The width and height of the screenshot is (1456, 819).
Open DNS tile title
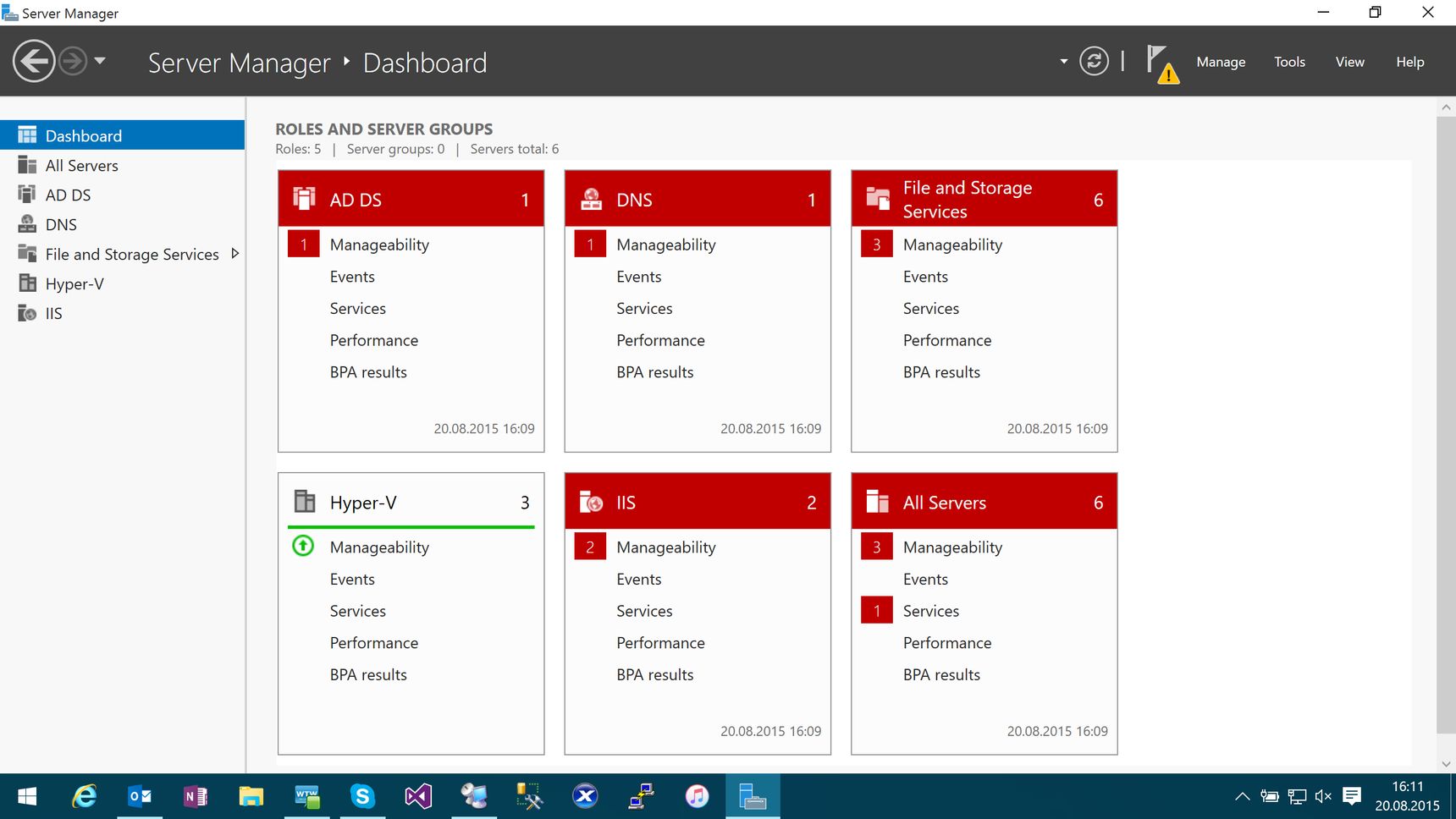pyautogui.click(x=634, y=200)
